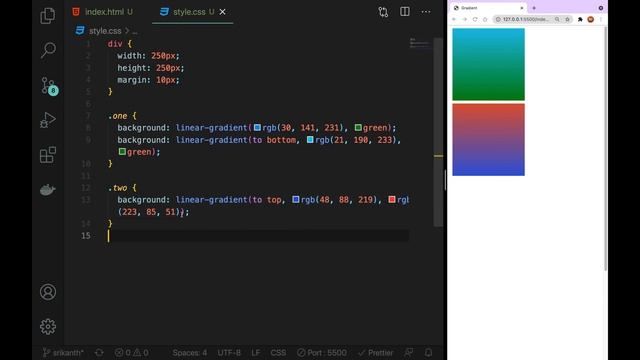Screen dimensions: 640x360
Task: Open the Accounts menu icon
Action: tap(48, 292)
